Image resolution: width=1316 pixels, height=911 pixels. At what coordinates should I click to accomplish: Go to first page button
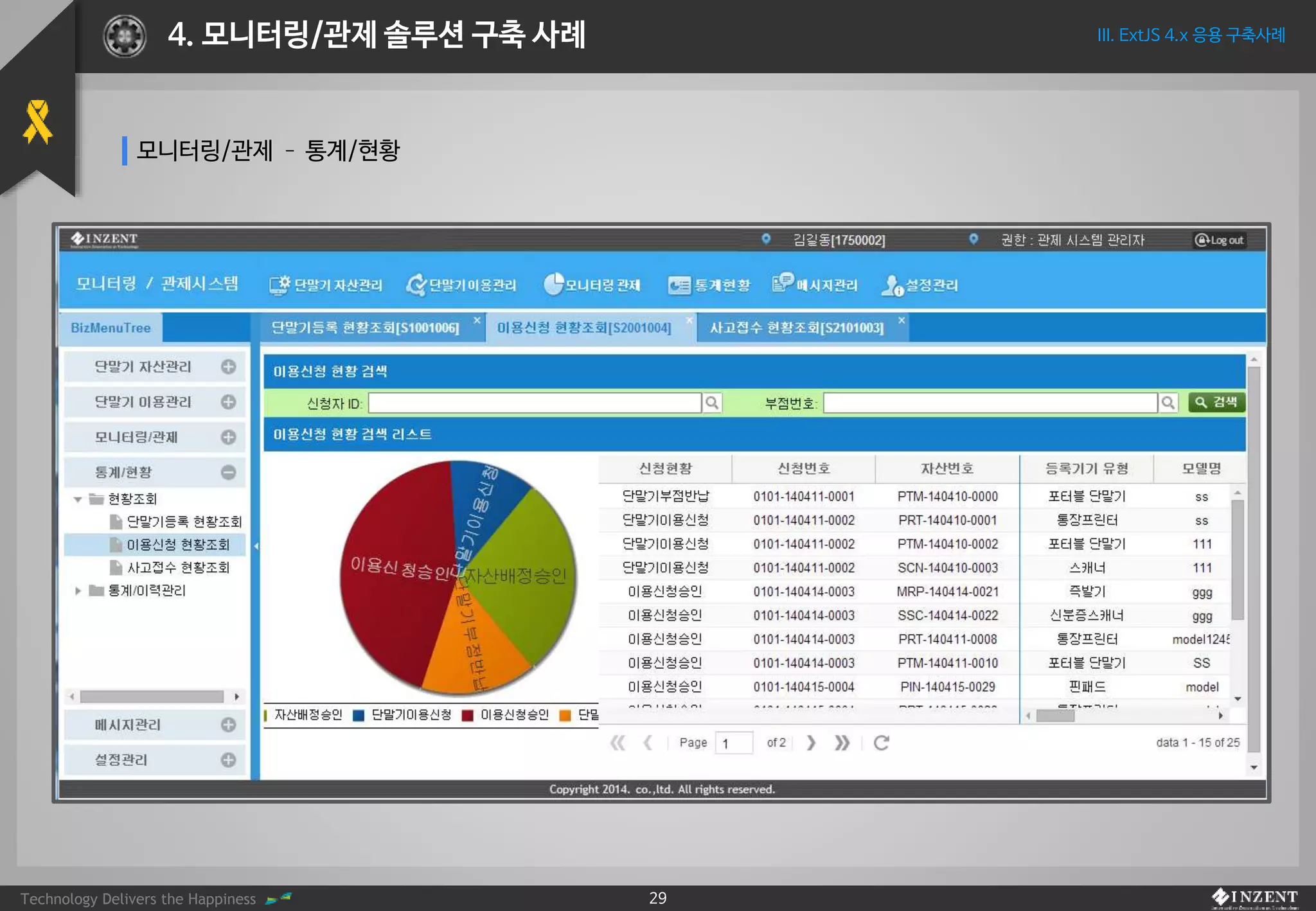pyautogui.click(x=618, y=743)
